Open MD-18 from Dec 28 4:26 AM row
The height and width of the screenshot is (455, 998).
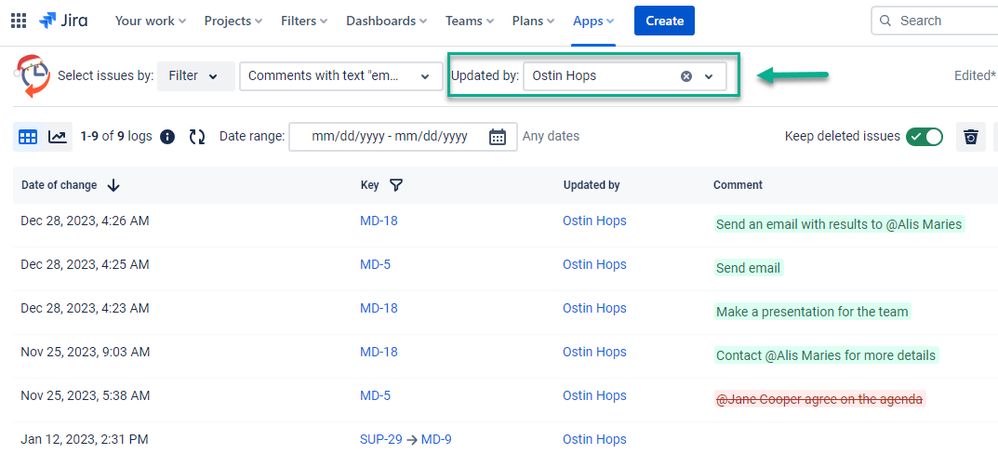click(379, 221)
